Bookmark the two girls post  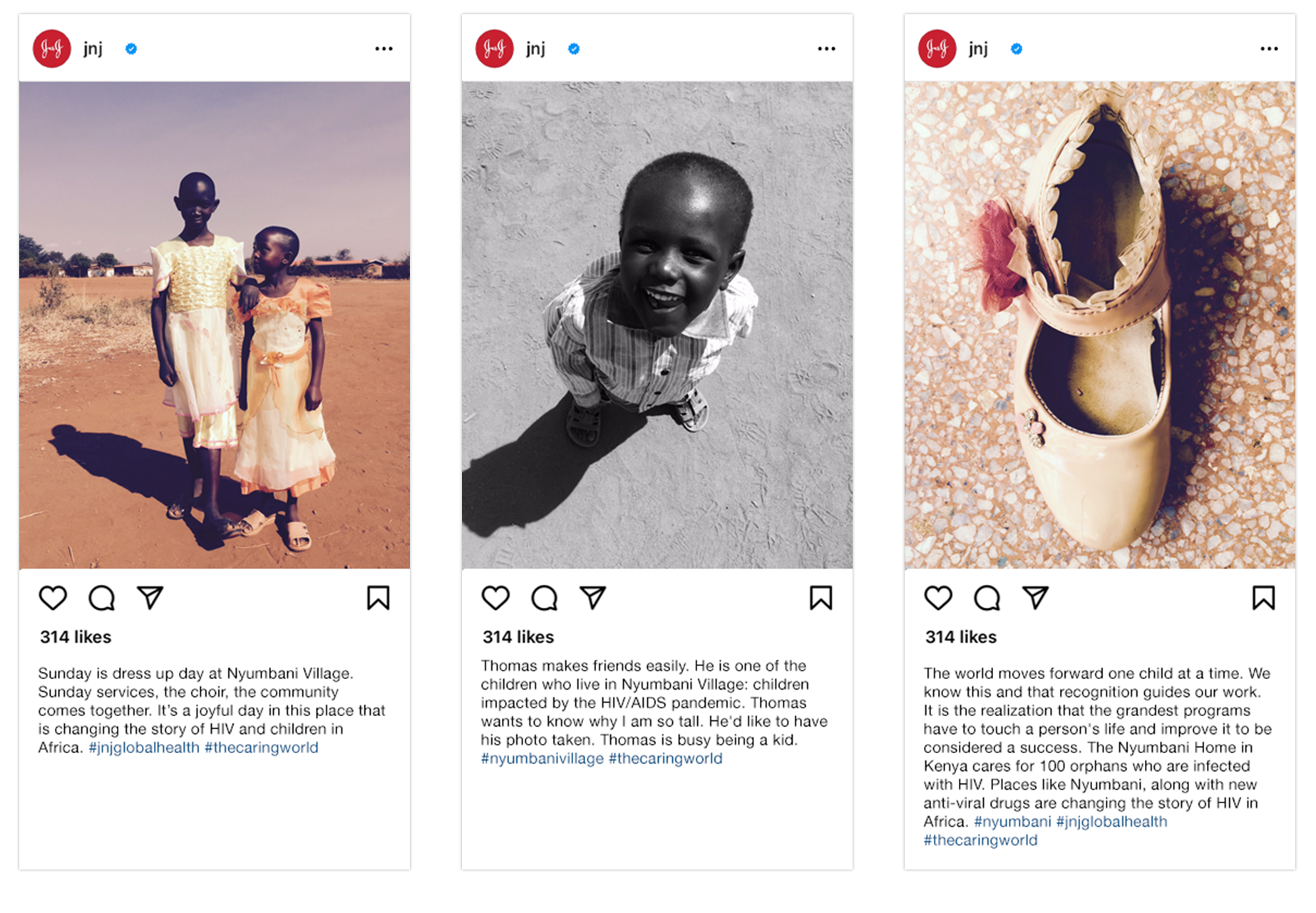pyautogui.click(x=379, y=598)
